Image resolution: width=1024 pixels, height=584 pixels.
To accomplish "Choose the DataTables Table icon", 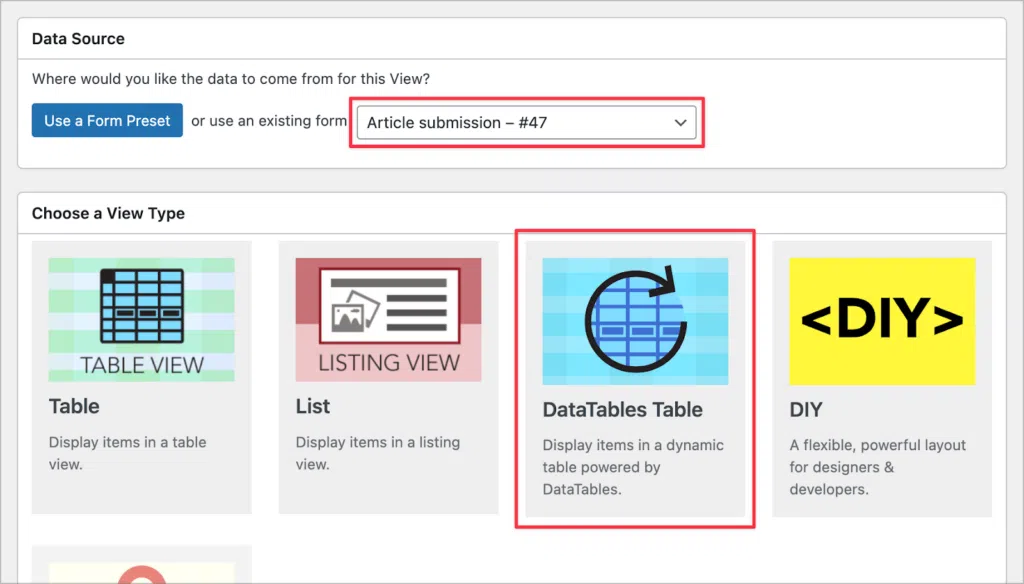I will 635,321.
